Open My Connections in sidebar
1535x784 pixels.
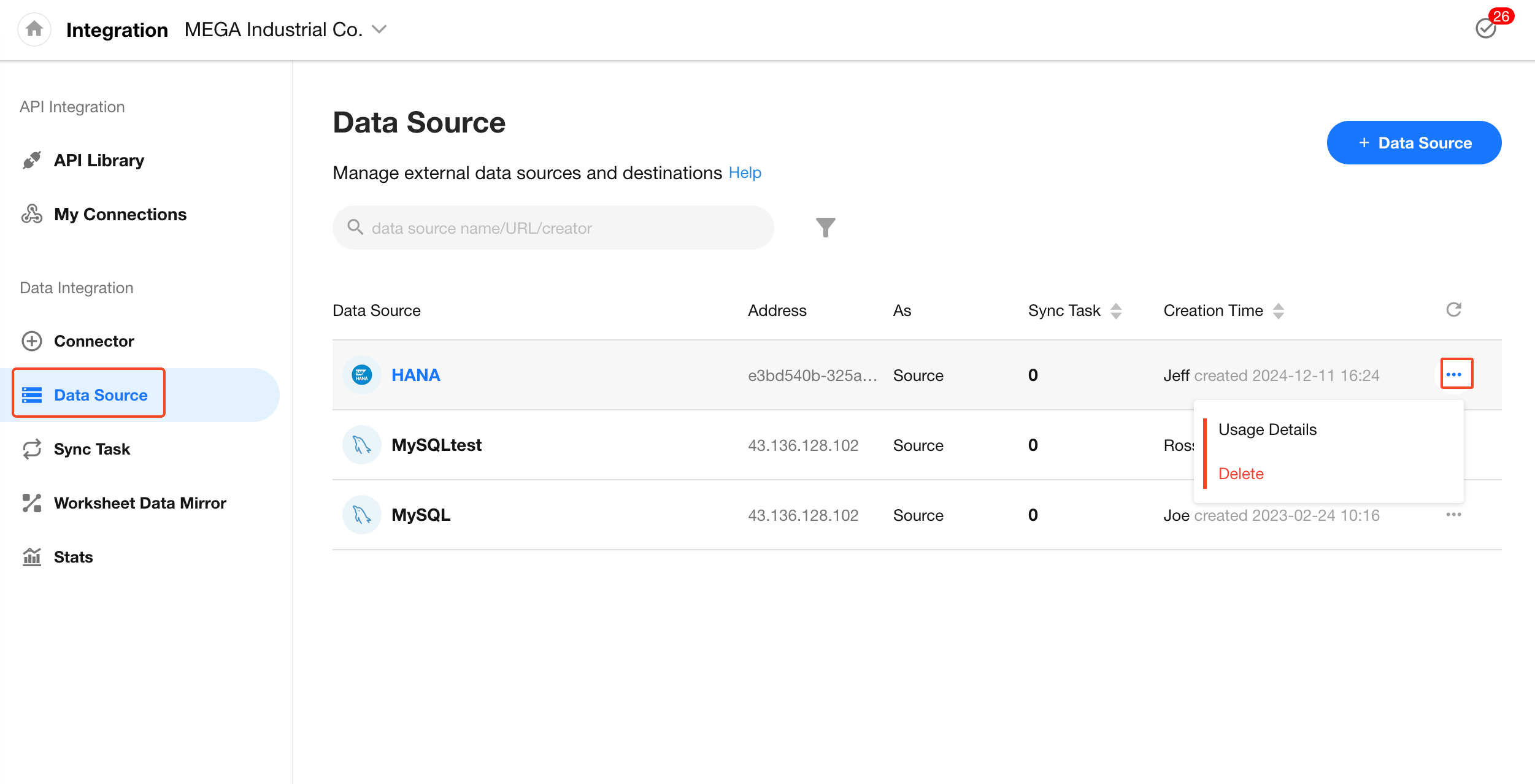pos(120,215)
